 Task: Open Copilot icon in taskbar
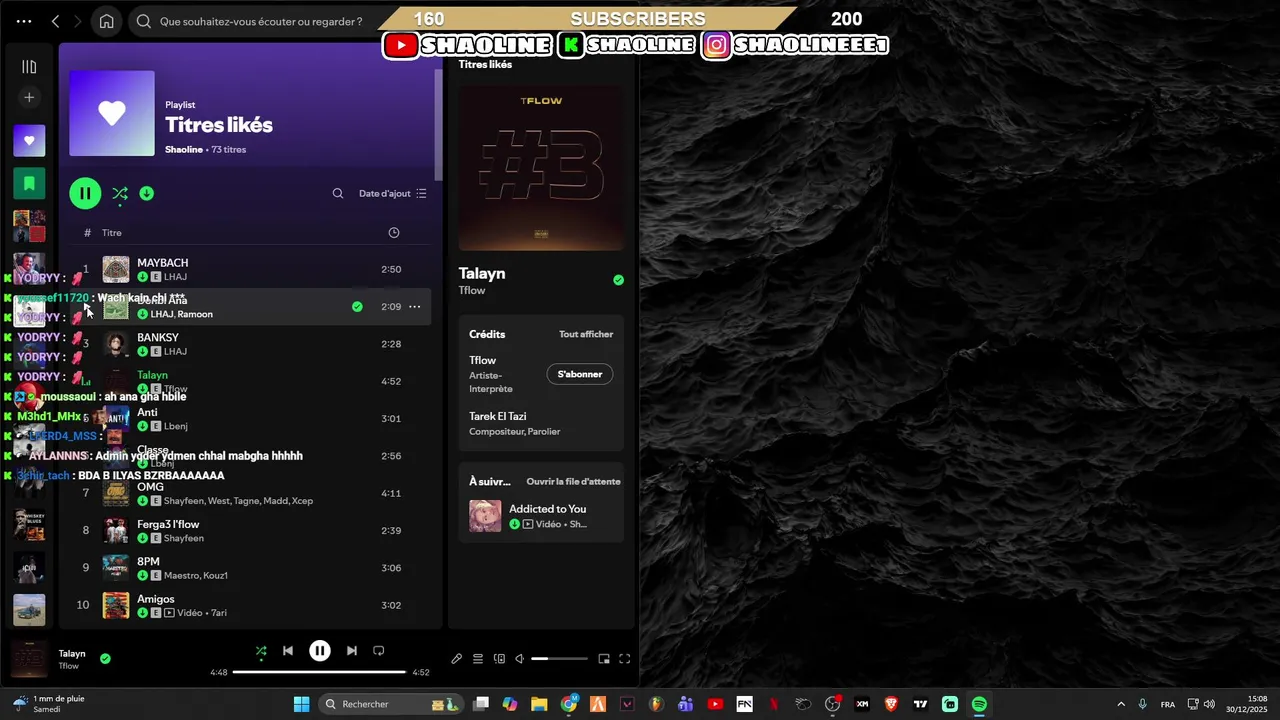pos(510,704)
